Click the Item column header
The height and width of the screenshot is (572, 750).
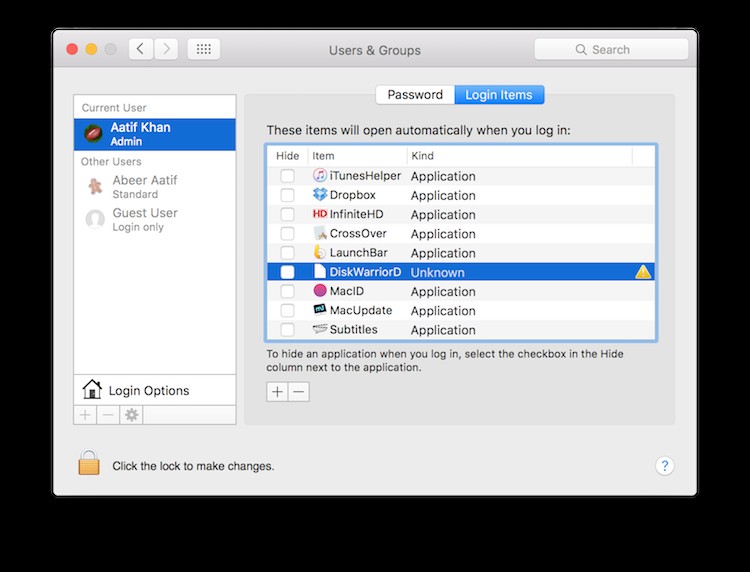click(x=358, y=156)
